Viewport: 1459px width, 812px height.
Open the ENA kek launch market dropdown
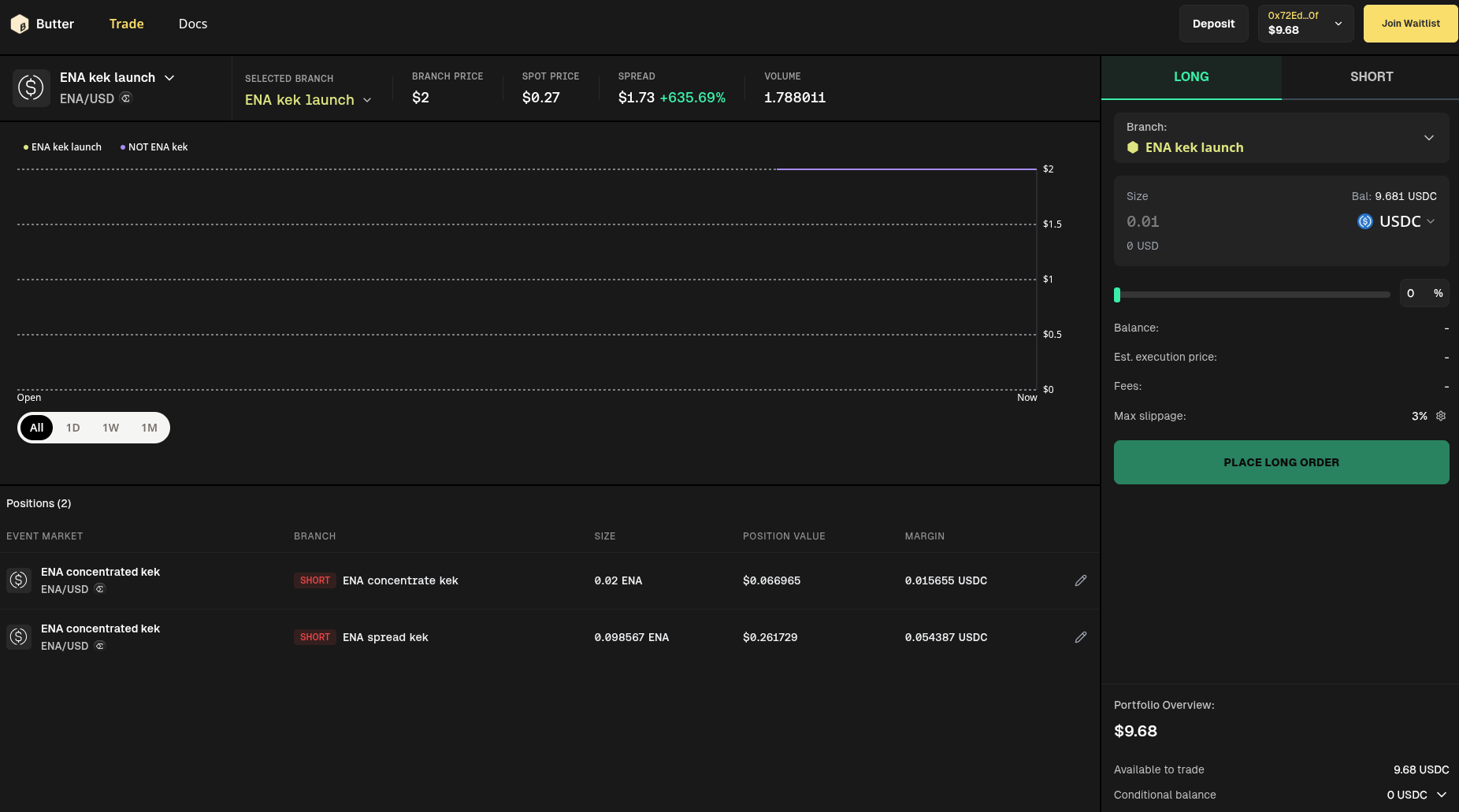[117, 77]
